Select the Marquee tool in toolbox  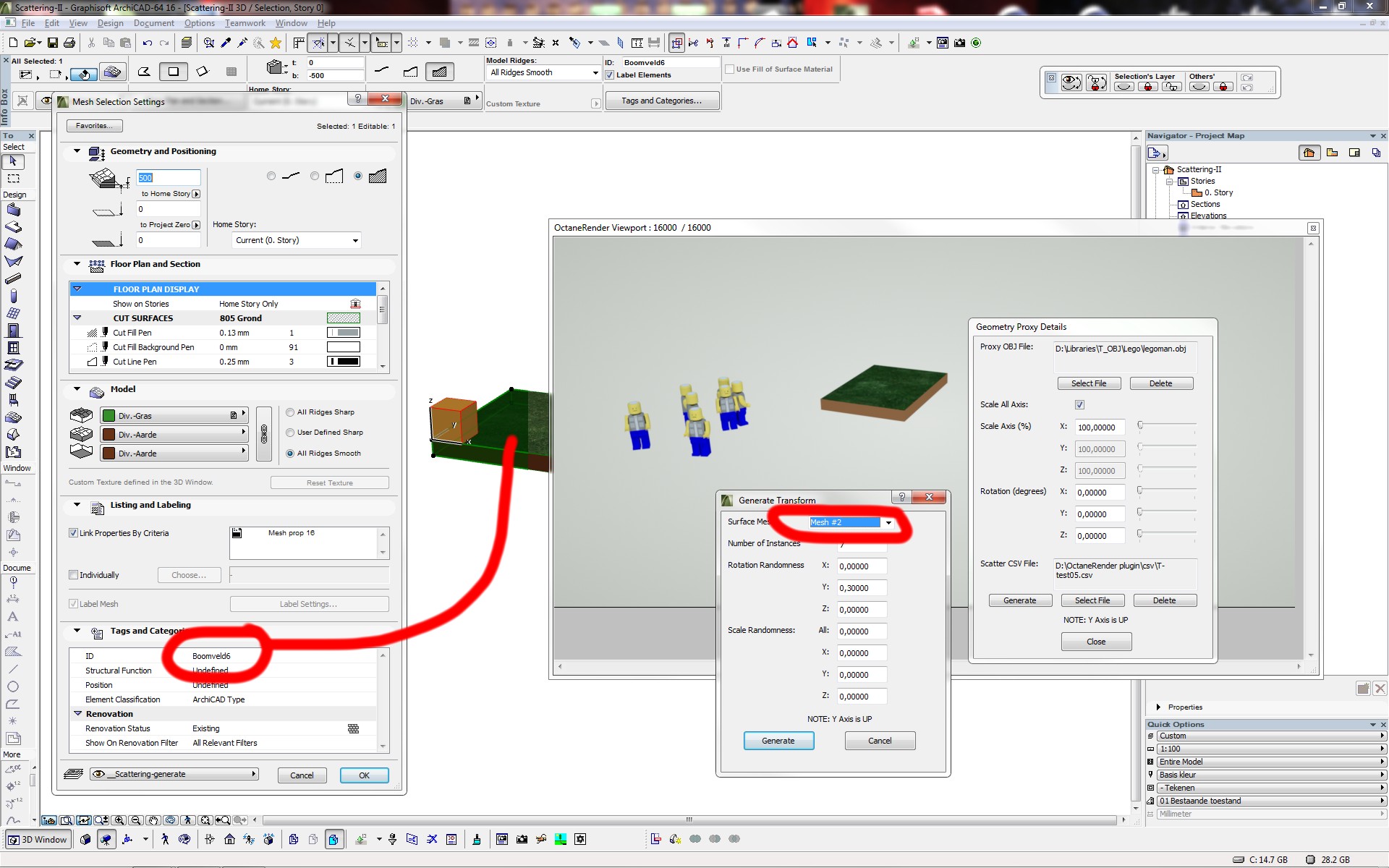pos(13,179)
